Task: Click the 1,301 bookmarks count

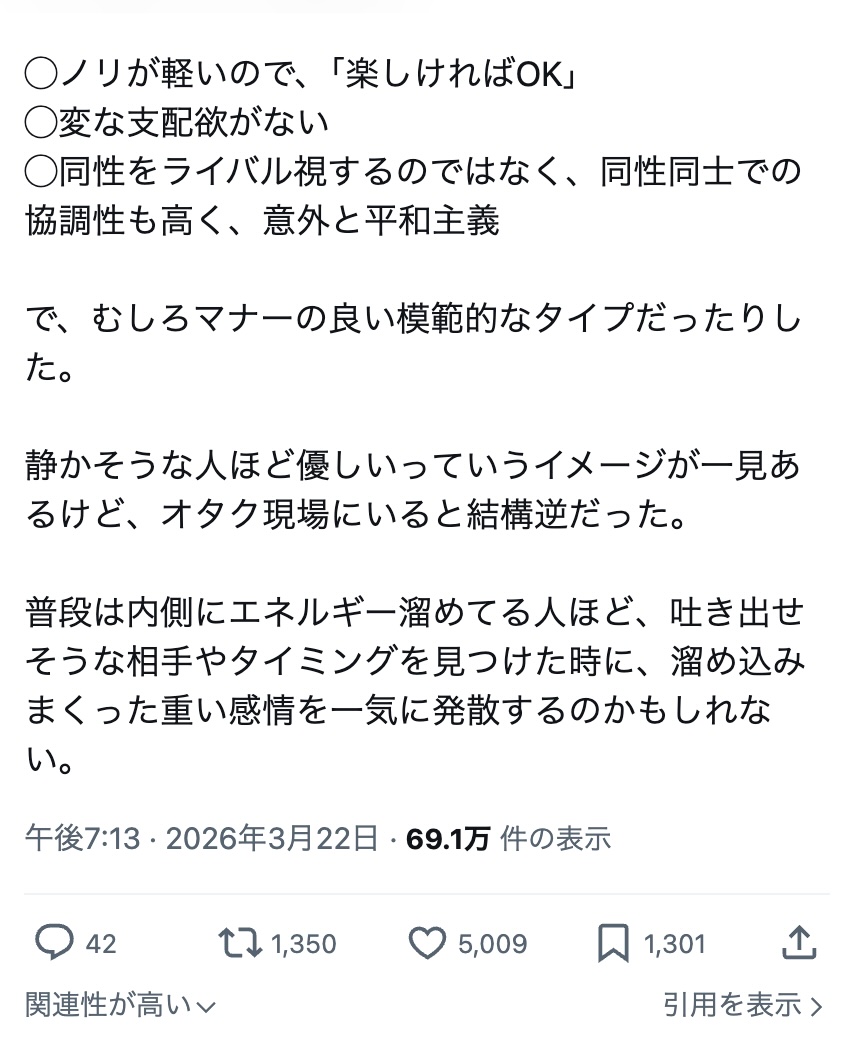Action: 674,943
